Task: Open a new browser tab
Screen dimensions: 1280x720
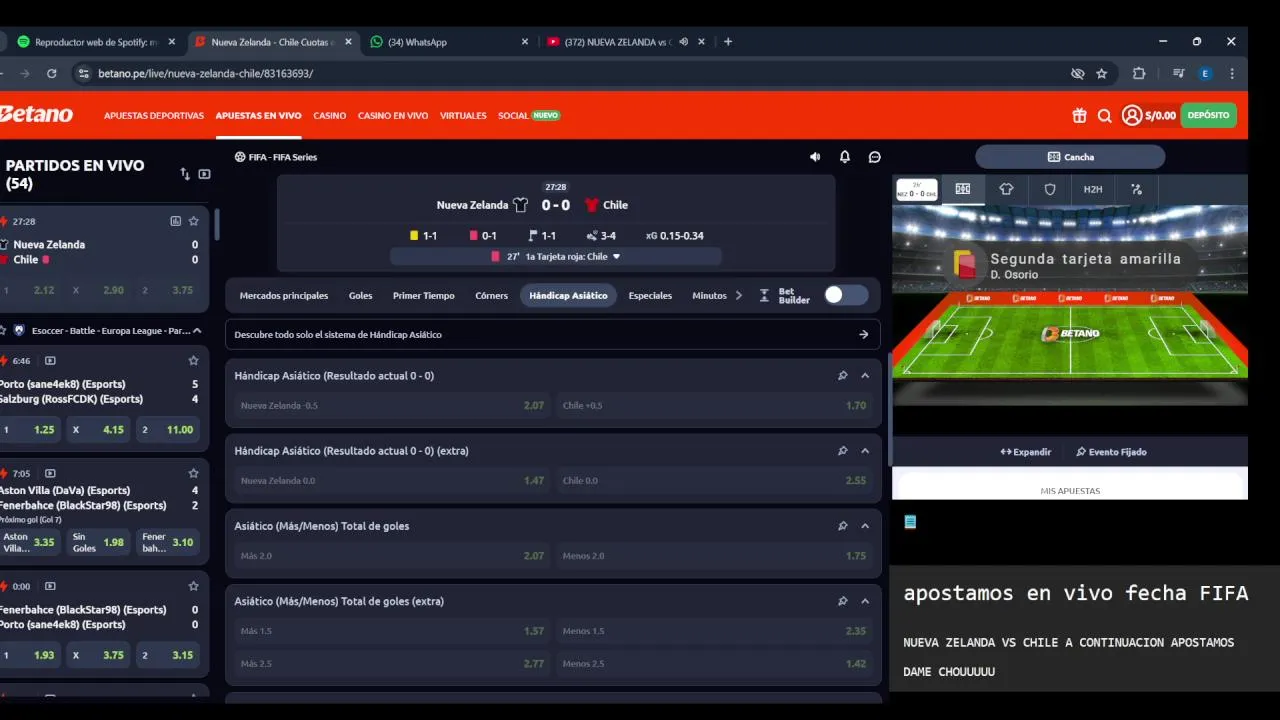Action: (x=728, y=42)
